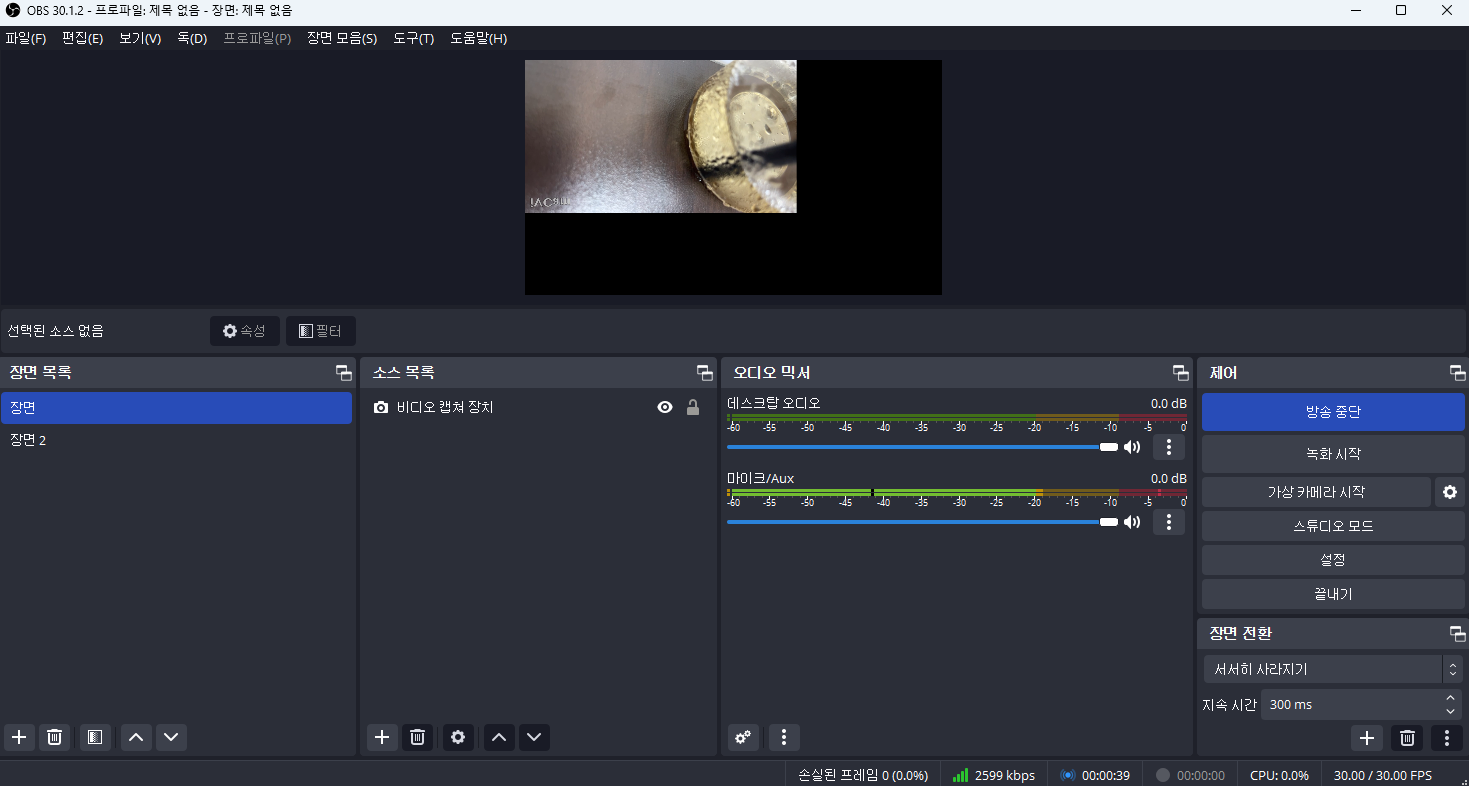Click 2599 kbps bitrate in status bar

coord(993,775)
